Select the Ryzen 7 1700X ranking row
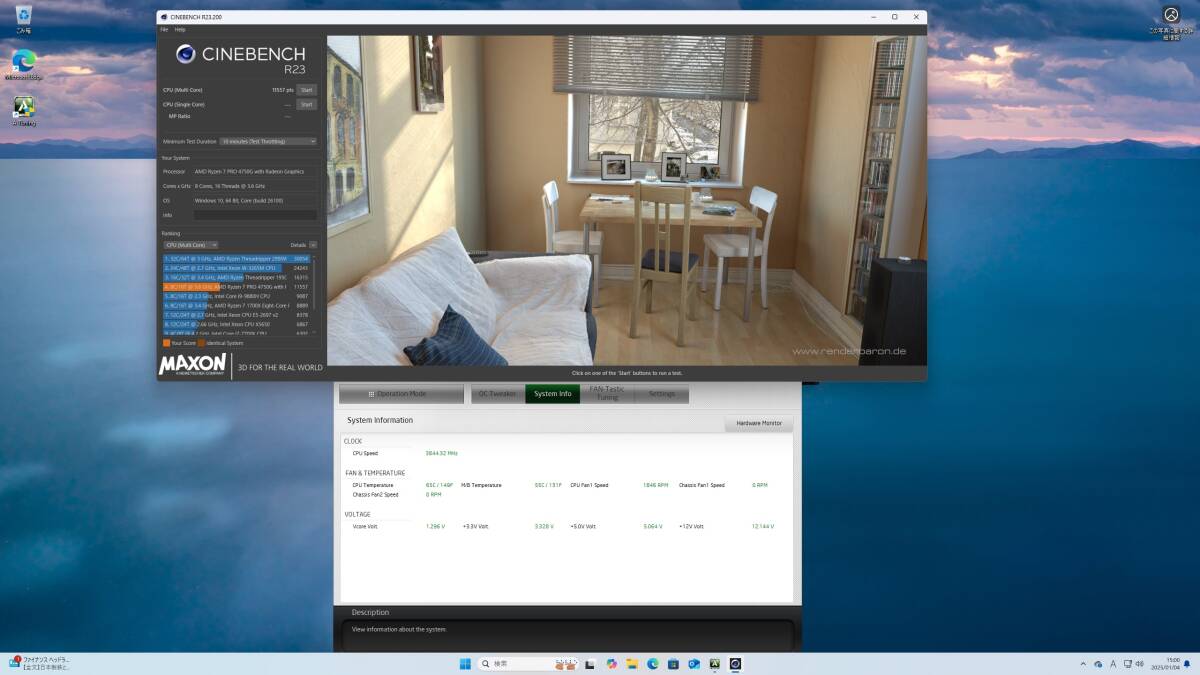The height and width of the screenshot is (675, 1200). [236, 305]
